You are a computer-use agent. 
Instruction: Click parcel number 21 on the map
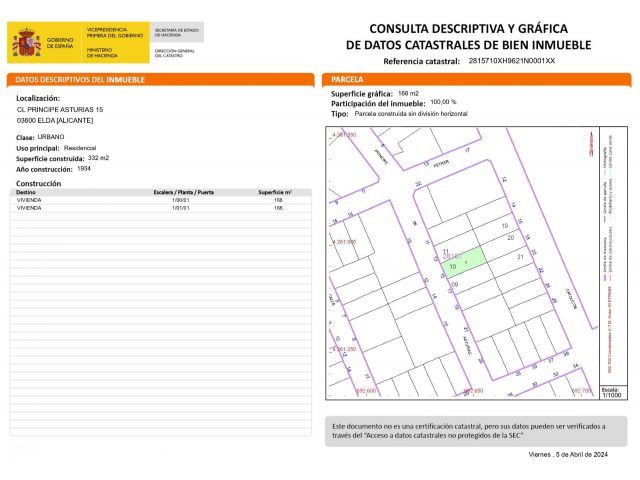pyautogui.click(x=520, y=257)
